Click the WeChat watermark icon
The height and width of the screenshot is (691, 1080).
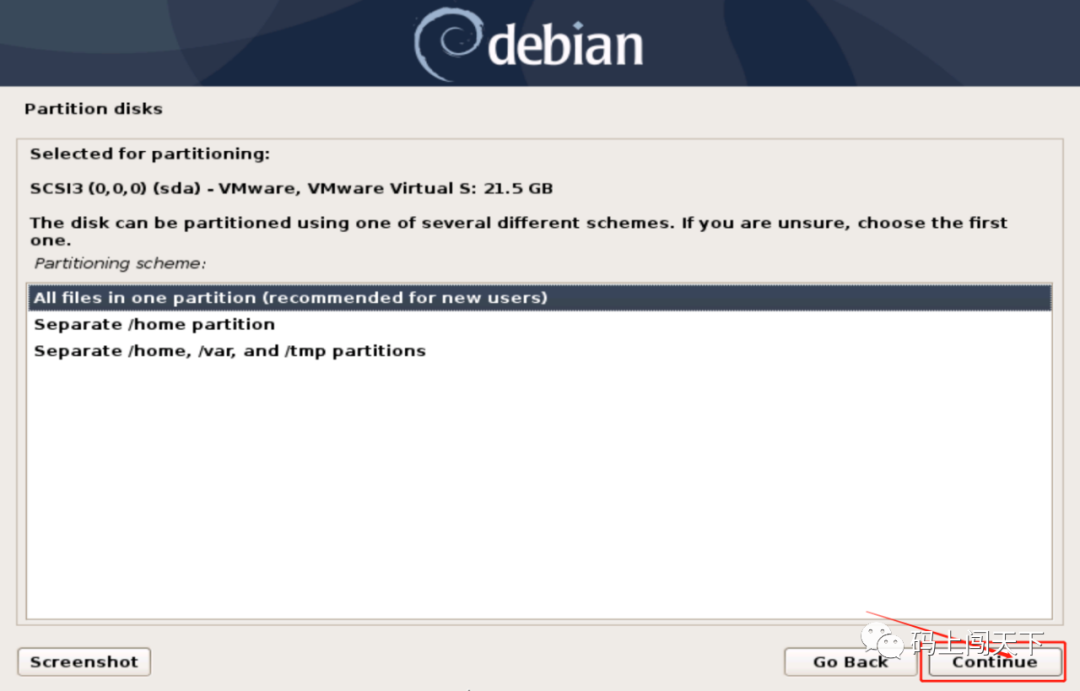pyautogui.click(x=882, y=642)
